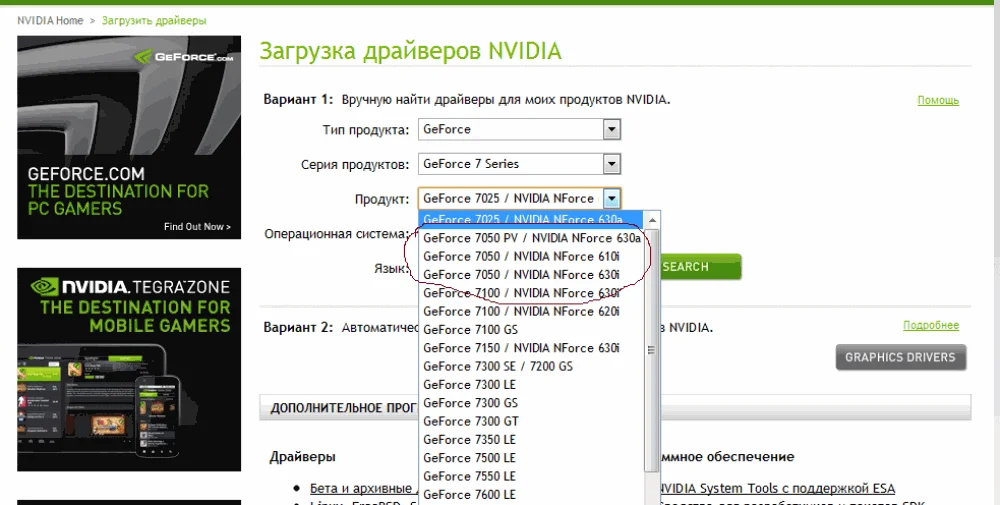Choose GeForce 7150 / NVIDIA NForce 630i
This screenshot has height=505, width=1000.
532,348
